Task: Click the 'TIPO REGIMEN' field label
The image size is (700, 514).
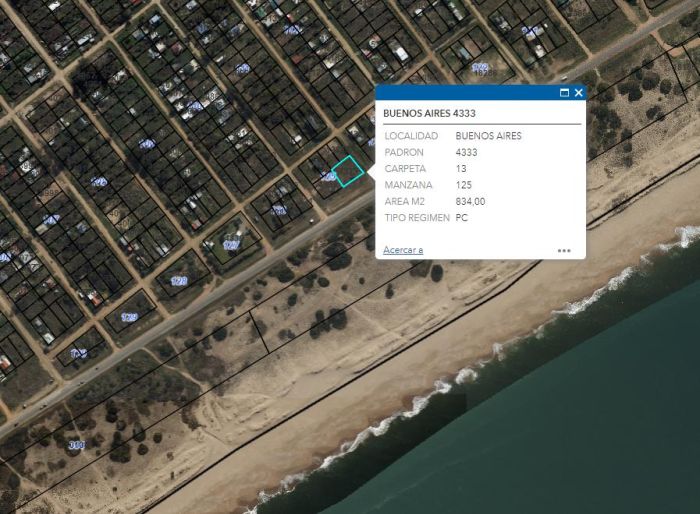Action: coord(417,218)
